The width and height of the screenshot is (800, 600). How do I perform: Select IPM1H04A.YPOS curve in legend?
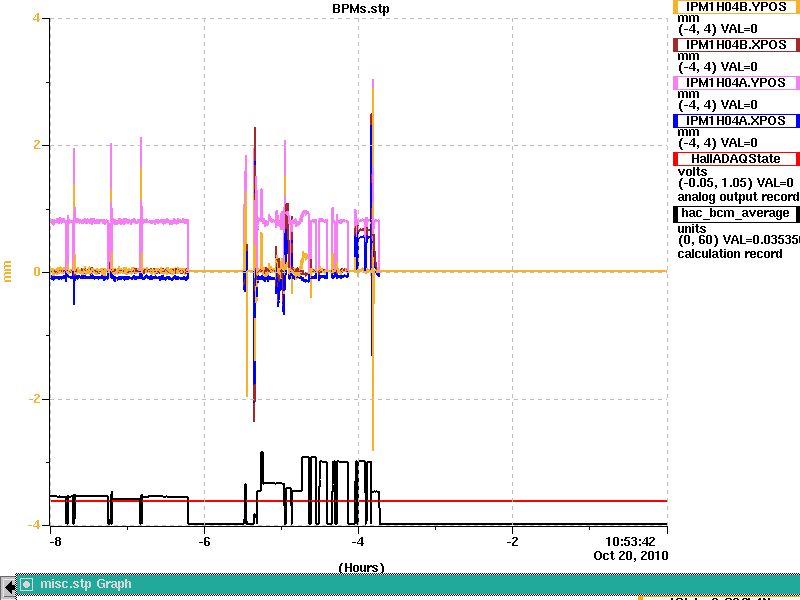point(736,83)
